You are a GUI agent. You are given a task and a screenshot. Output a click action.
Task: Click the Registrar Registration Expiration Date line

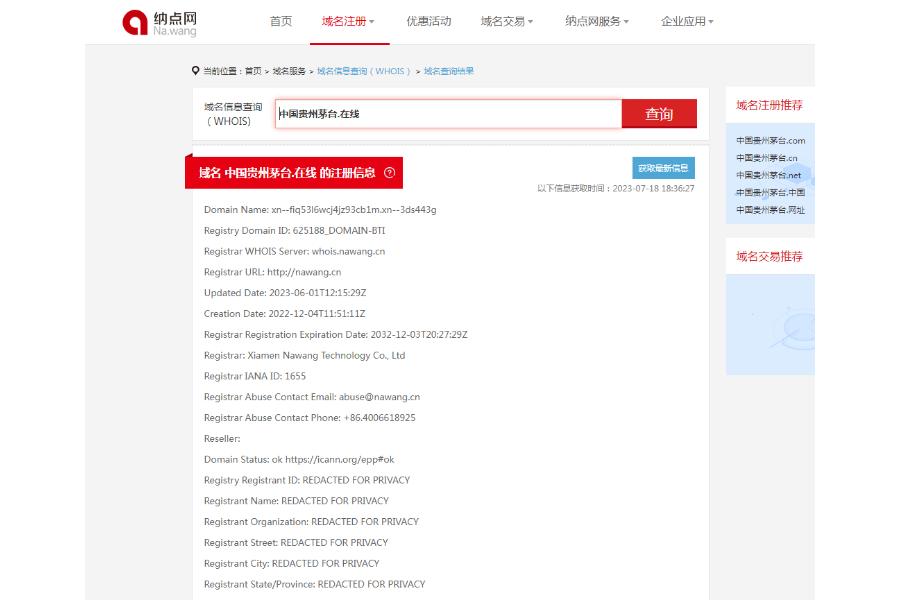pyautogui.click(x=336, y=334)
